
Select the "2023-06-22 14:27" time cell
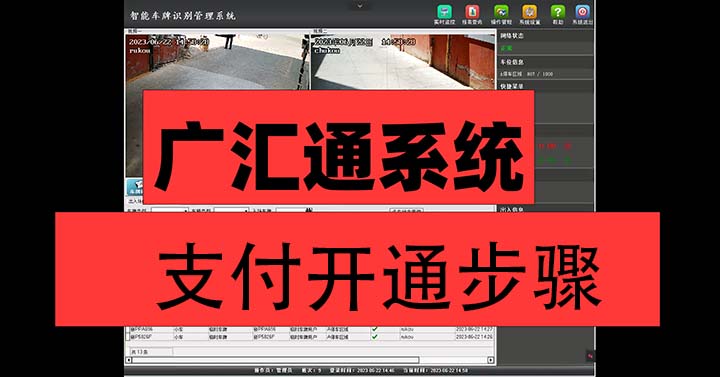click(x=474, y=329)
